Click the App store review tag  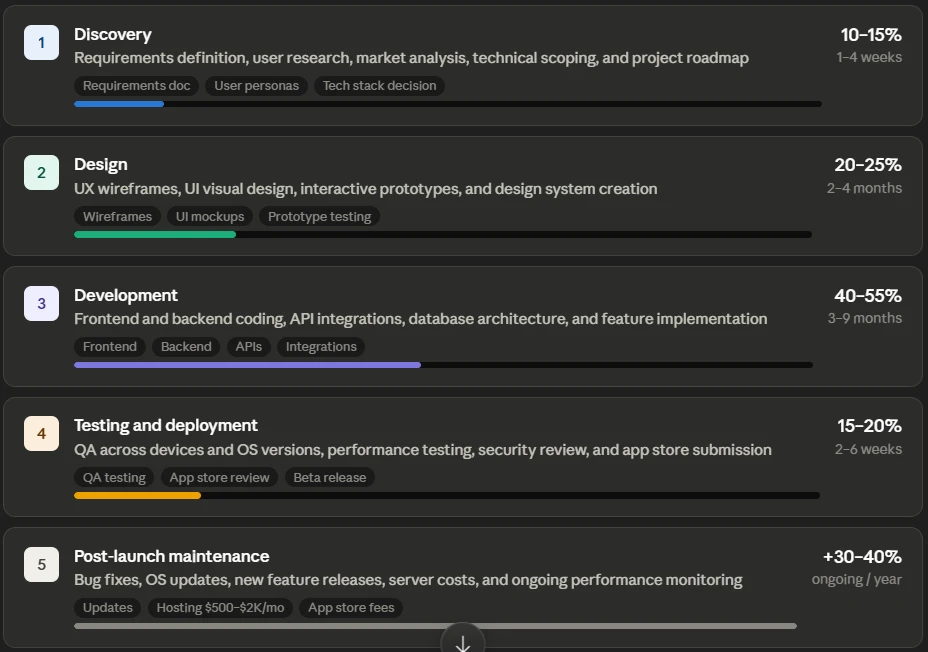tap(220, 477)
